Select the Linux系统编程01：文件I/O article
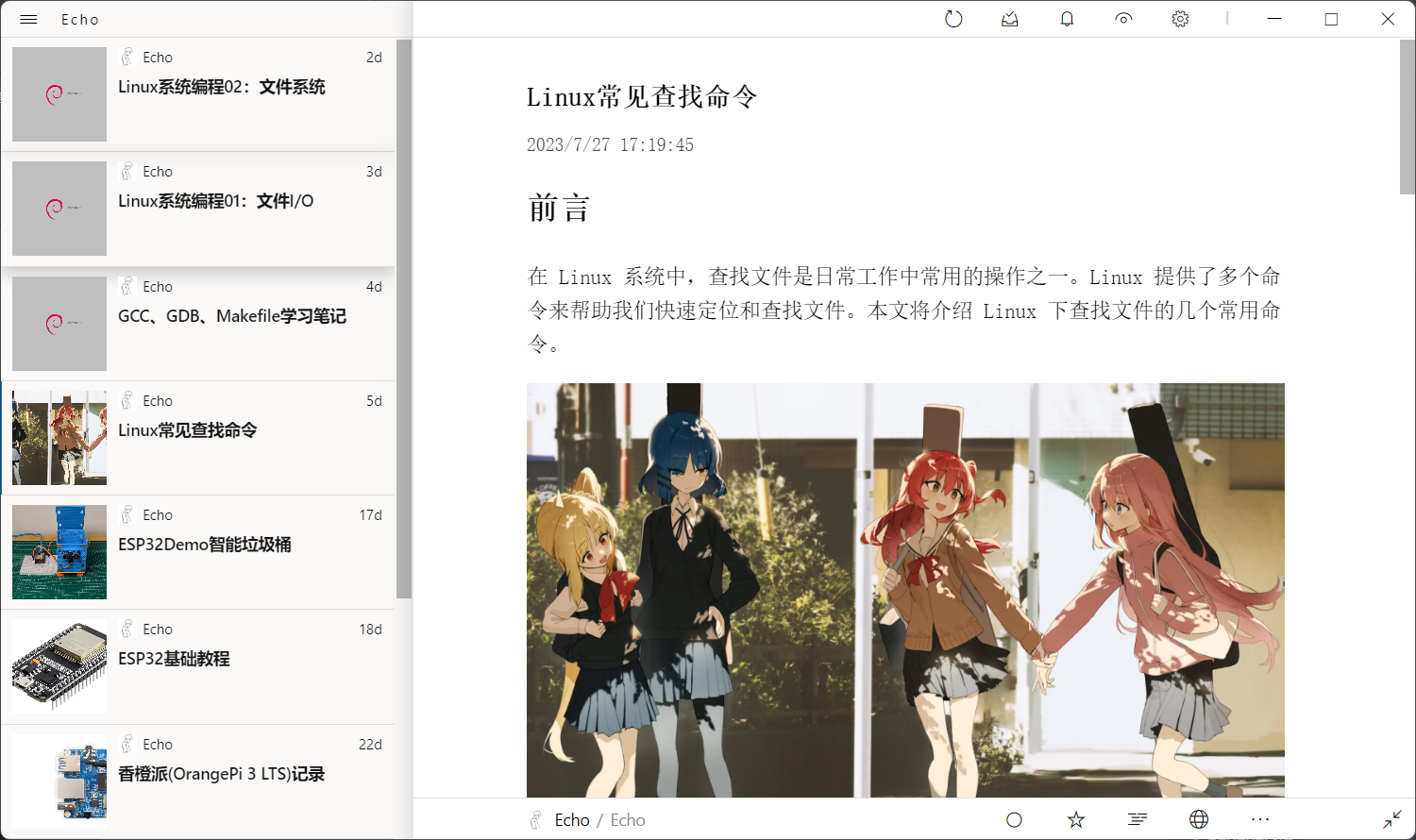 [x=215, y=201]
